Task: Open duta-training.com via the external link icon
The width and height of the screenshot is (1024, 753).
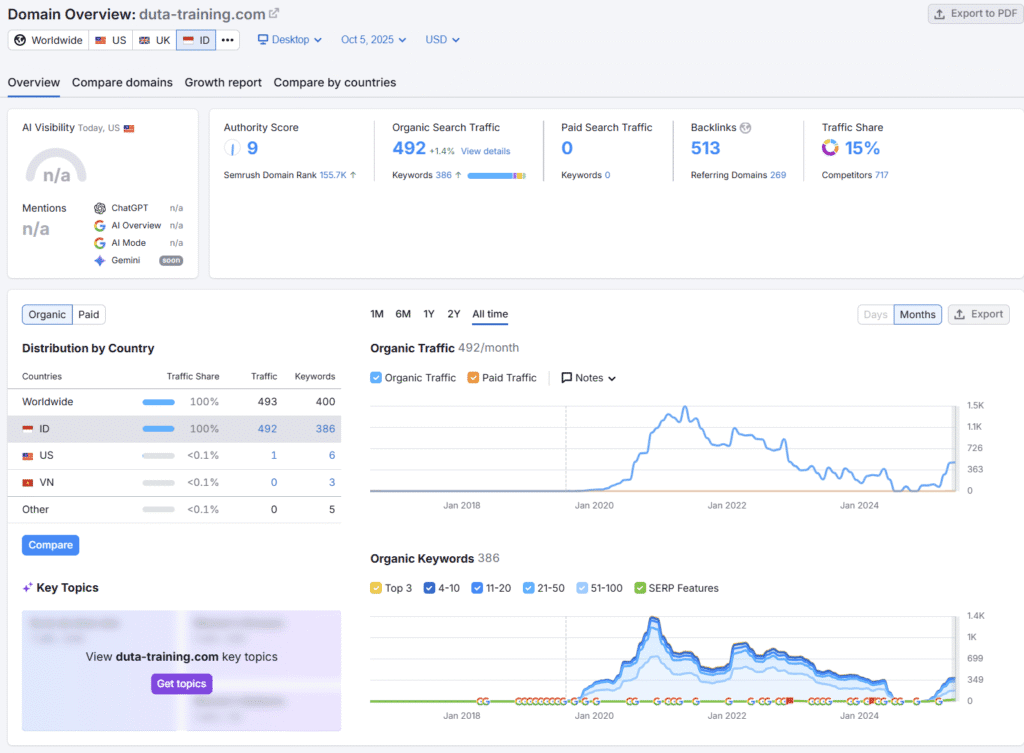Action: [272, 14]
